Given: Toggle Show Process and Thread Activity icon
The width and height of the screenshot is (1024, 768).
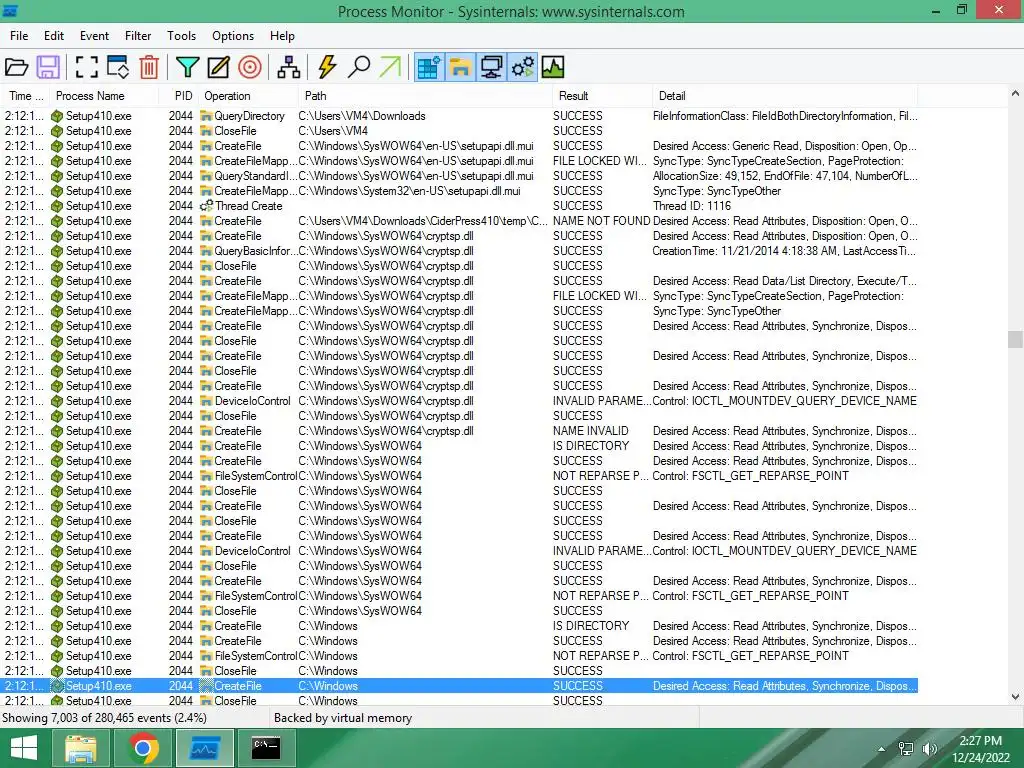Looking at the screenshot, I should [x=522, y=67].
